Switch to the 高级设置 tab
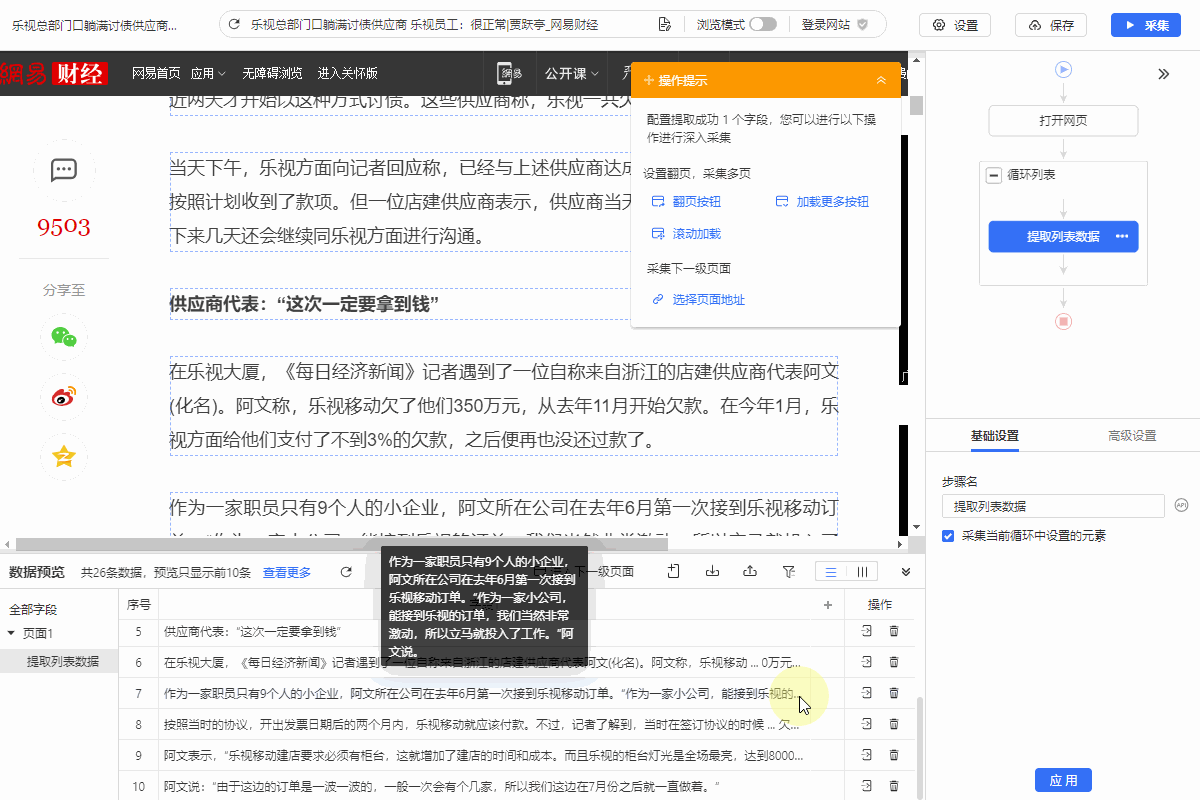This screenshot has height=800, width=1200. [x=1132, y=436]
